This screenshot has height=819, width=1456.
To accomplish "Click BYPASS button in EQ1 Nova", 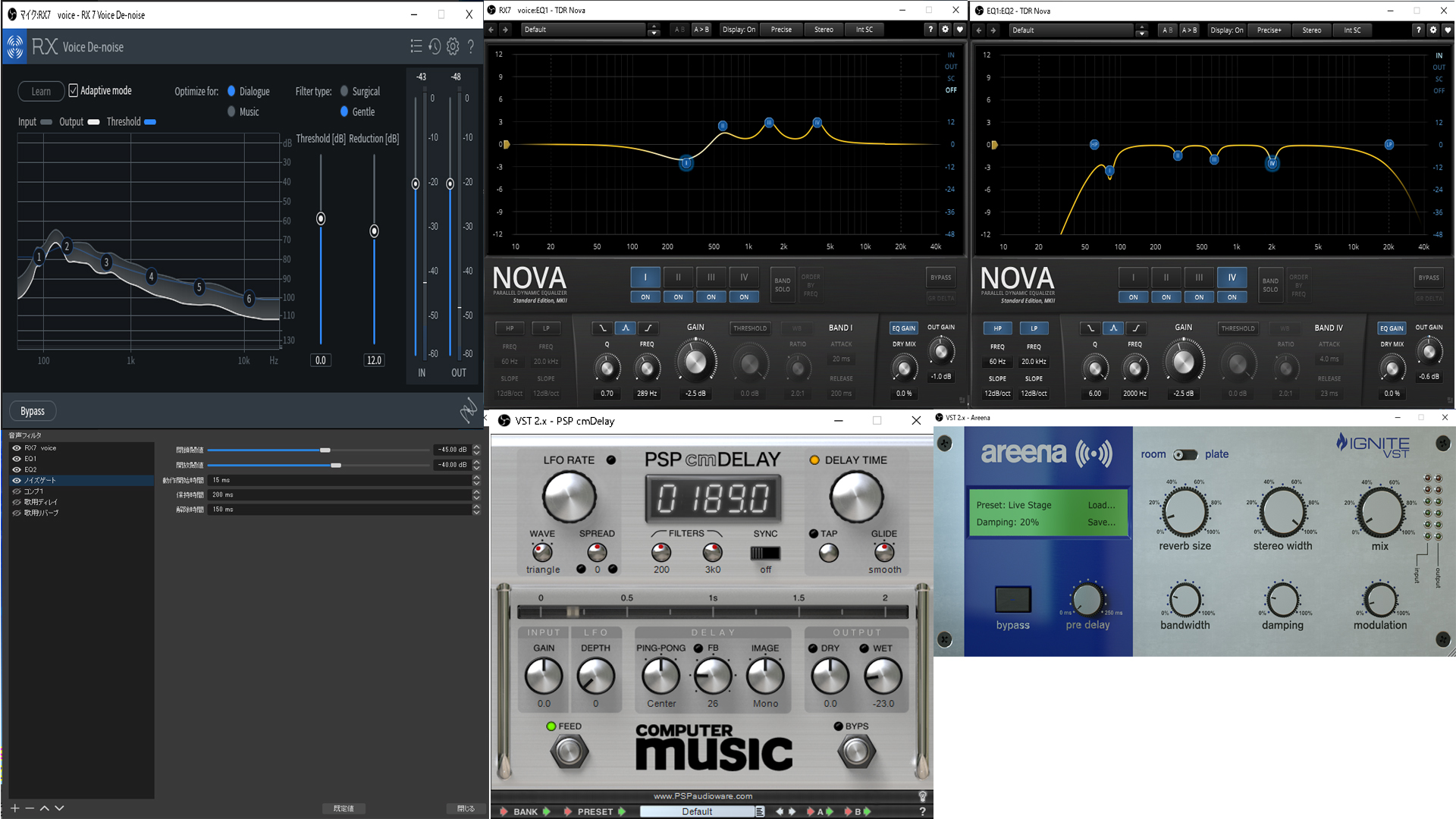I will click(x=940, y=278).
